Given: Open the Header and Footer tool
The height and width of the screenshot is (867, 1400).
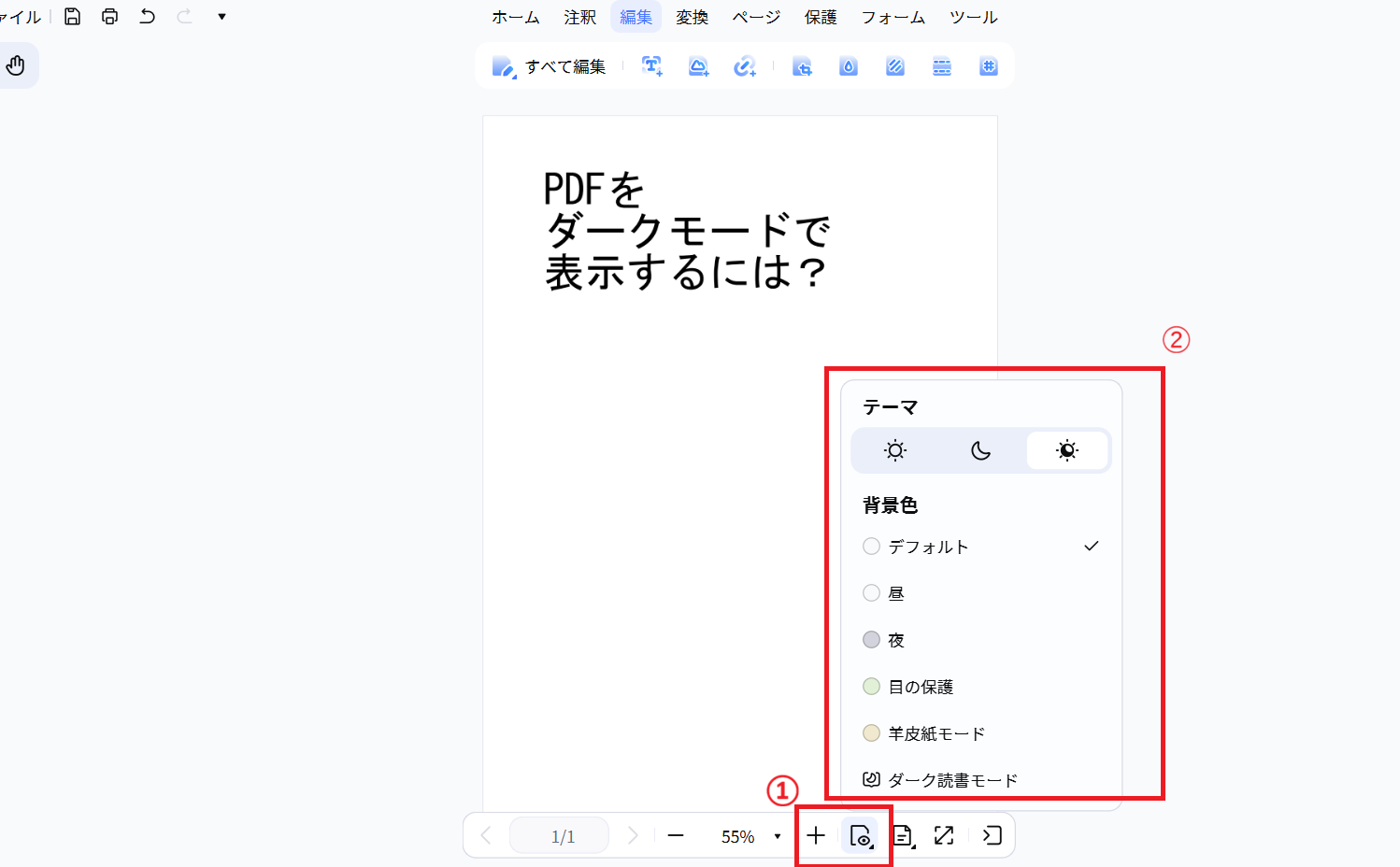Looking at the screenshot, I should click(941, 65).
